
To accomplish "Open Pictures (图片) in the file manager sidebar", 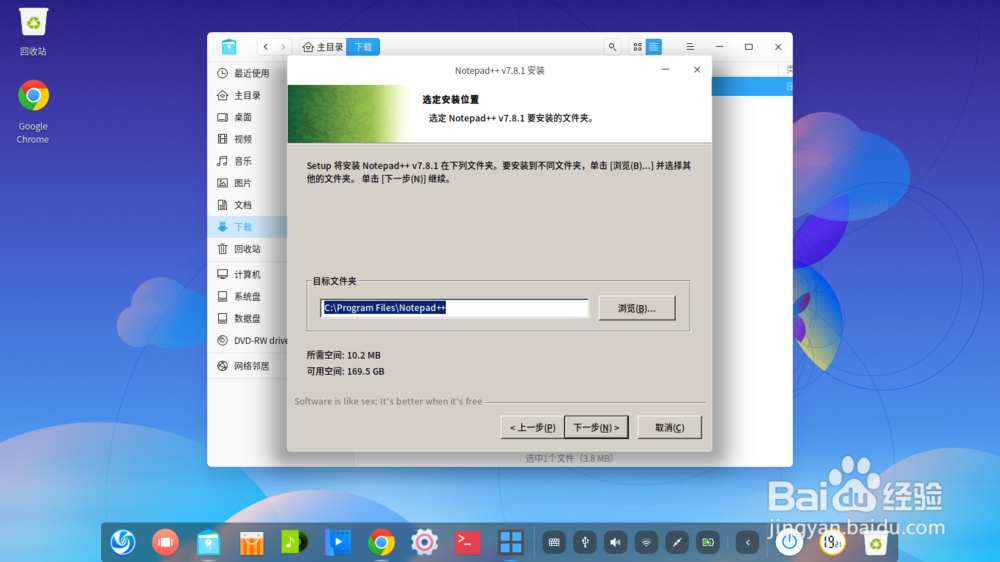I will click(247, 183).
